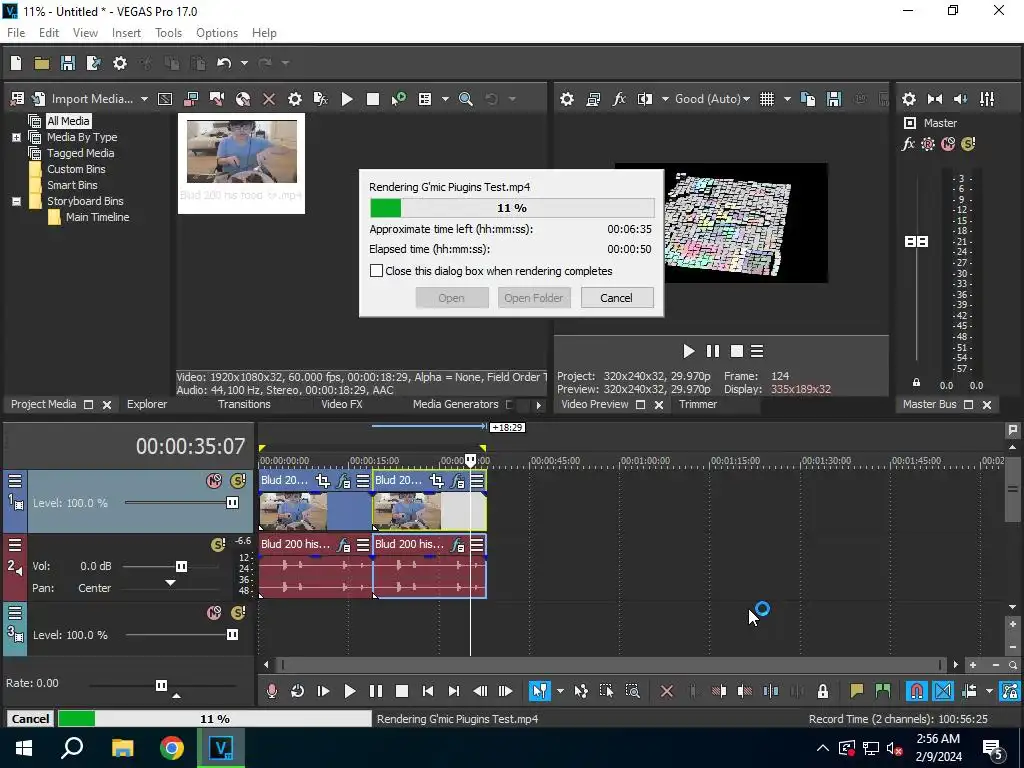Screen dimensions: 1024x768
Task: Collapse the Storyboard Bins tree node
Action: (x=16, y=202)
